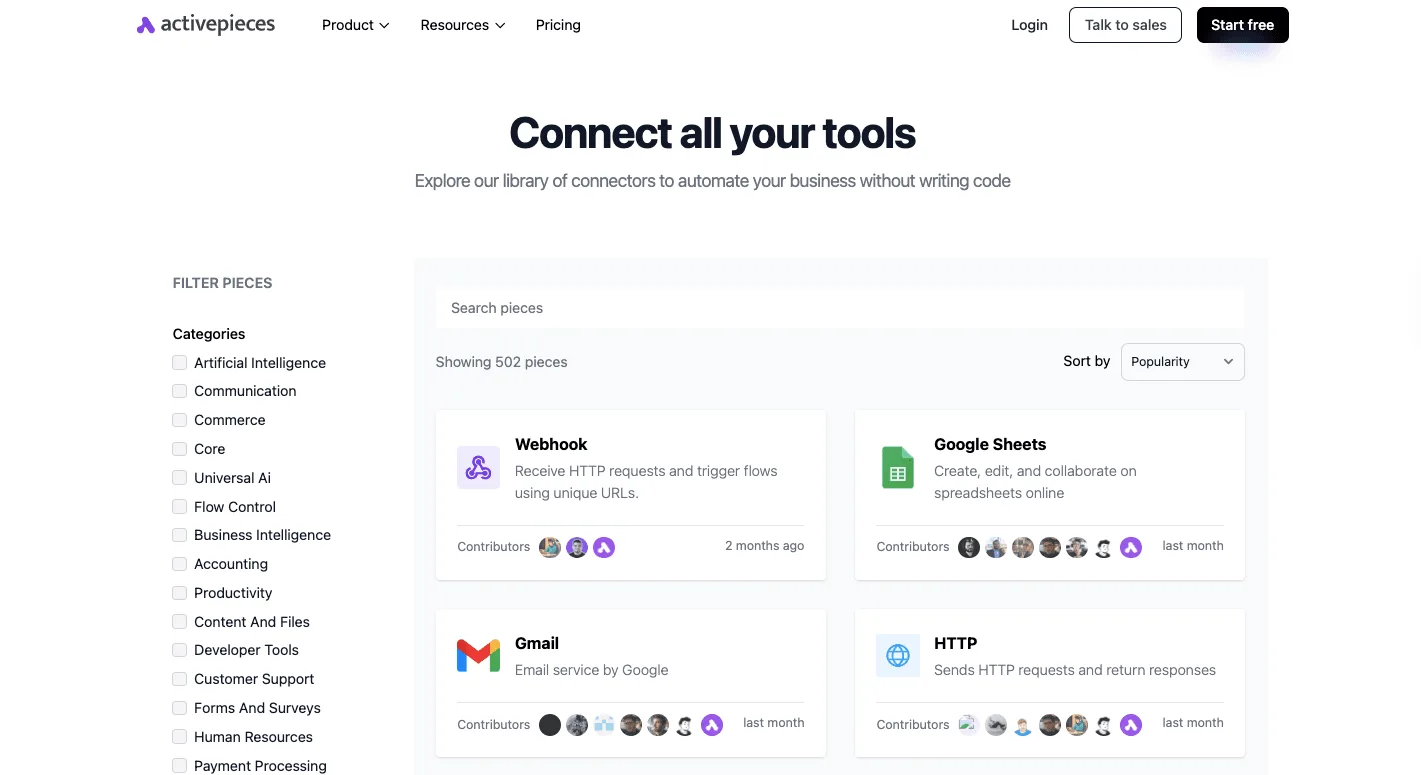The image size is (1421, 775).
Task: Click first contributor avatar on HTTP card
Action: (969, 725)
